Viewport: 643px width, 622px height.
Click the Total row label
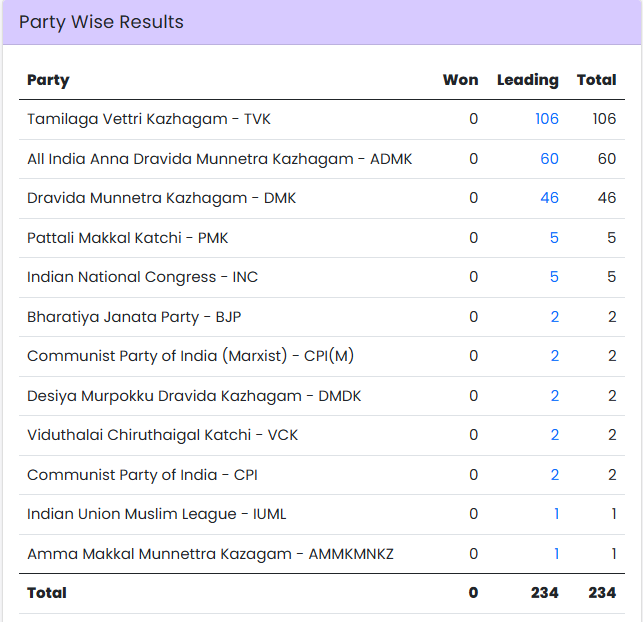(47, 593)
